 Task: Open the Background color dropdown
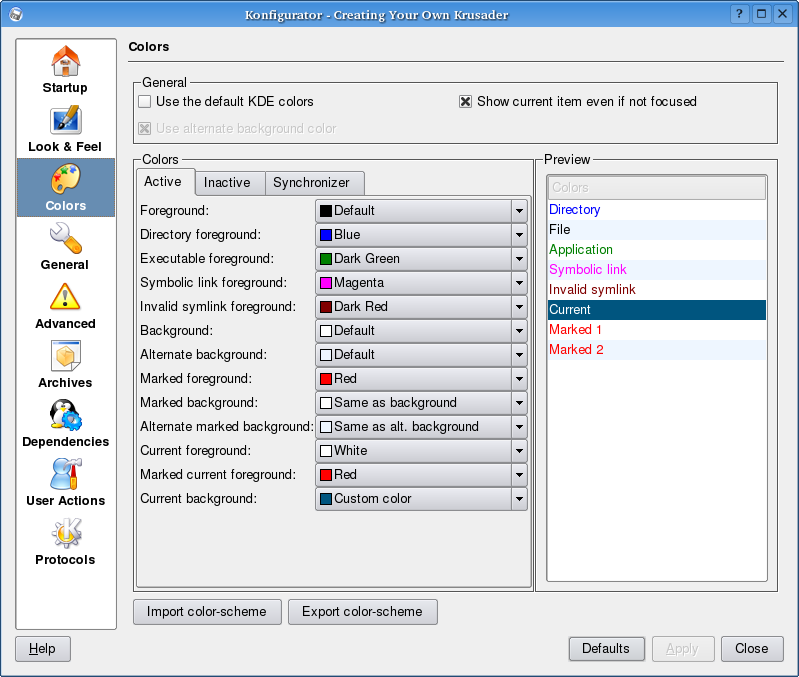click(421, 331)
